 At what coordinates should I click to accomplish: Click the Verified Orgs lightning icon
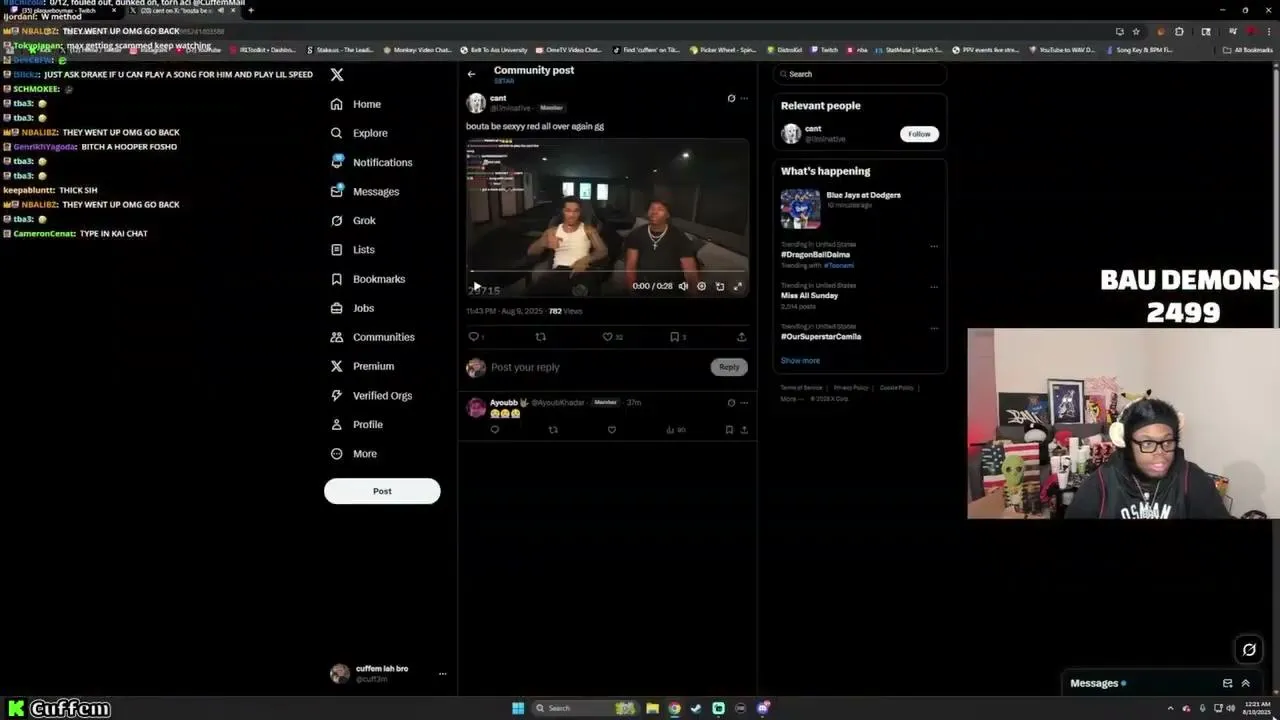click(337, 395)
